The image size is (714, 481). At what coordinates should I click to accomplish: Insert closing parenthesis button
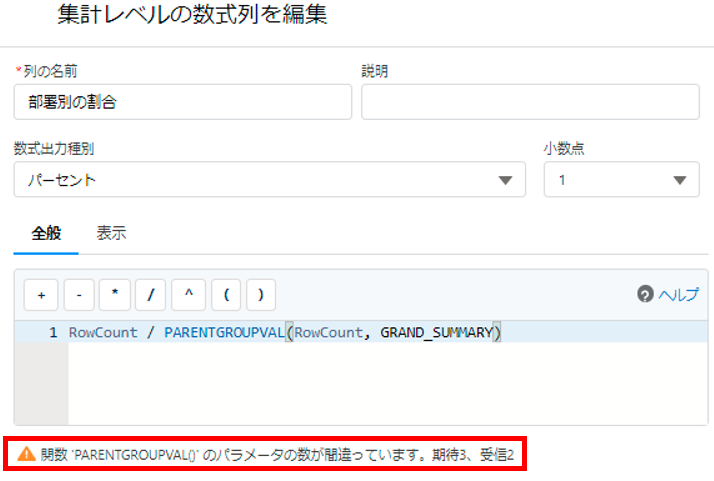pos(261,295)
